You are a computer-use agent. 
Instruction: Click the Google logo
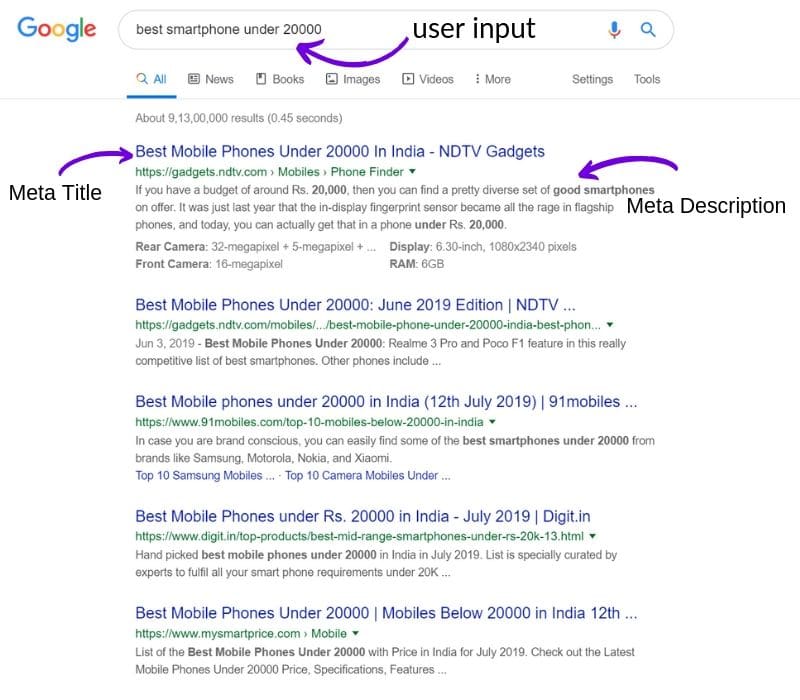[x=57, y=29]
